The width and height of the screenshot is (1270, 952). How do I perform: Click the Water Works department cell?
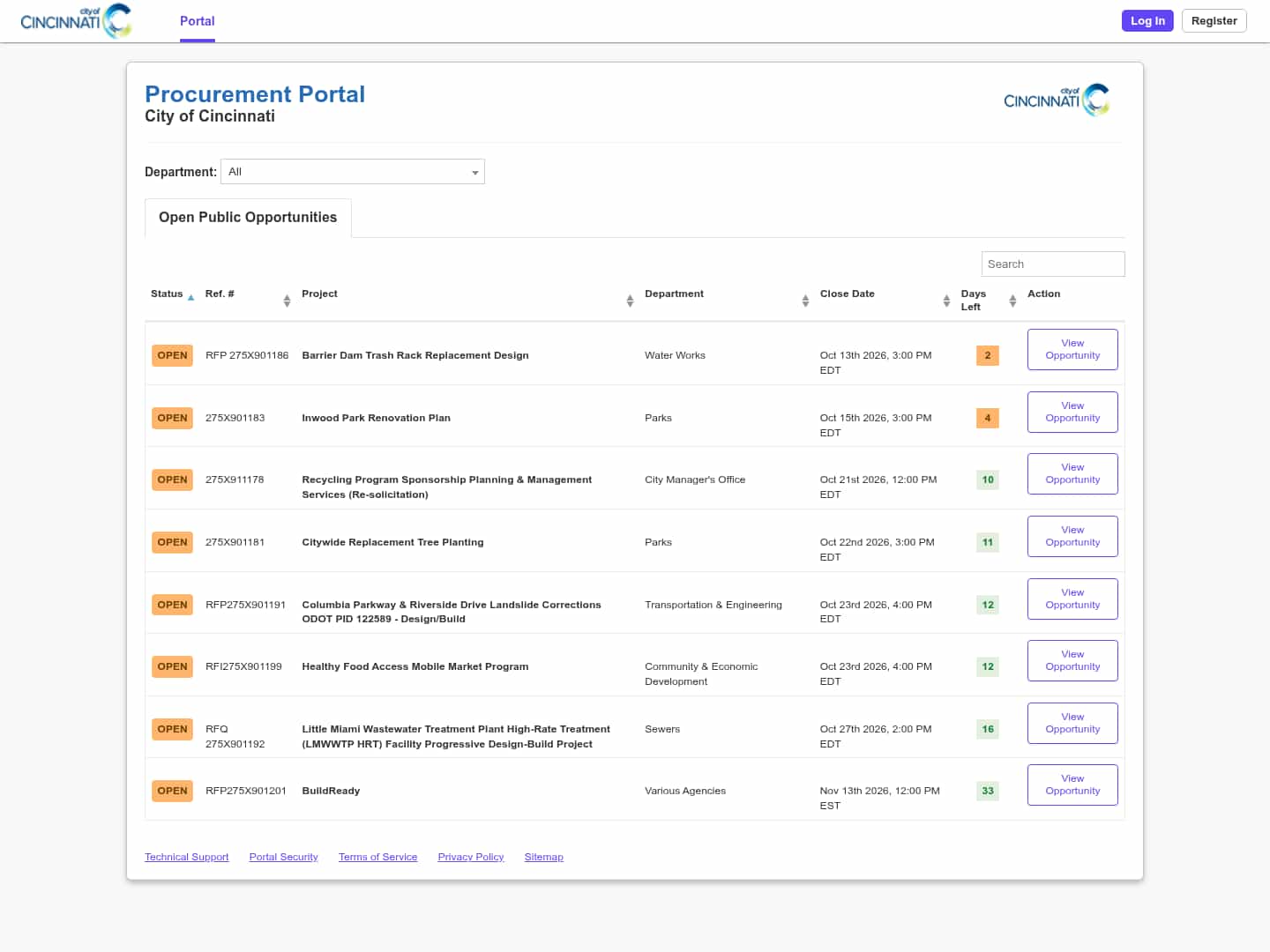tap(675, 355)
